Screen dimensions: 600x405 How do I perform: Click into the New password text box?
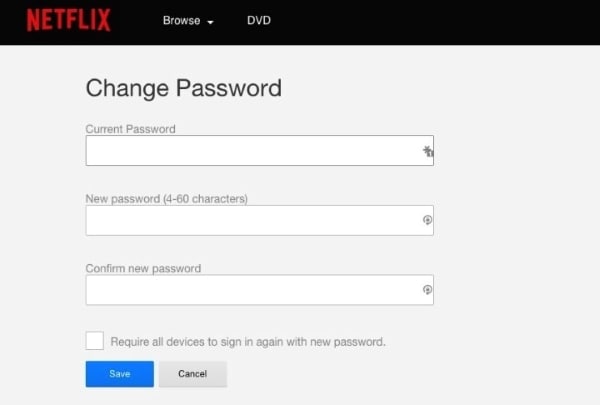(250, 220)
